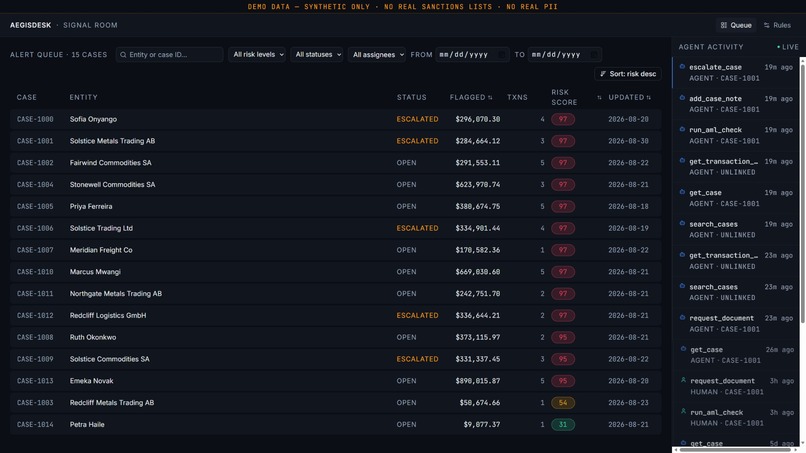Click the updated date 2026-08-23
806x453 pixels.
(628, 403)
